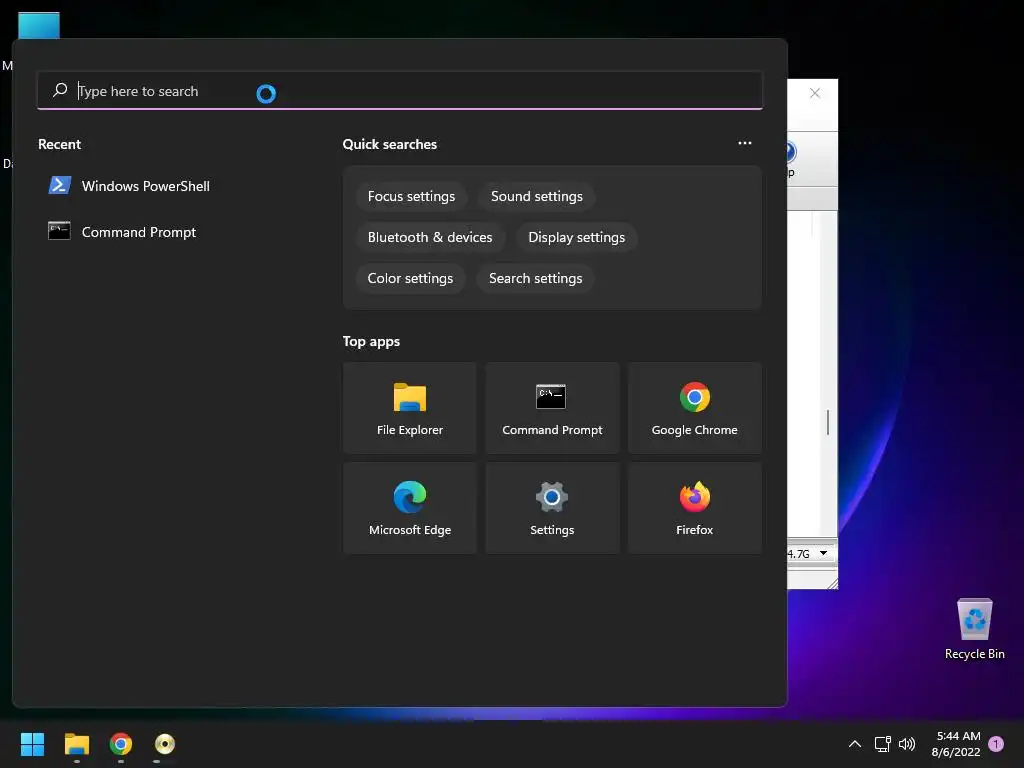Open Search settings quick search
This screenshot has height=768, width=1024.
click(536, 279)
